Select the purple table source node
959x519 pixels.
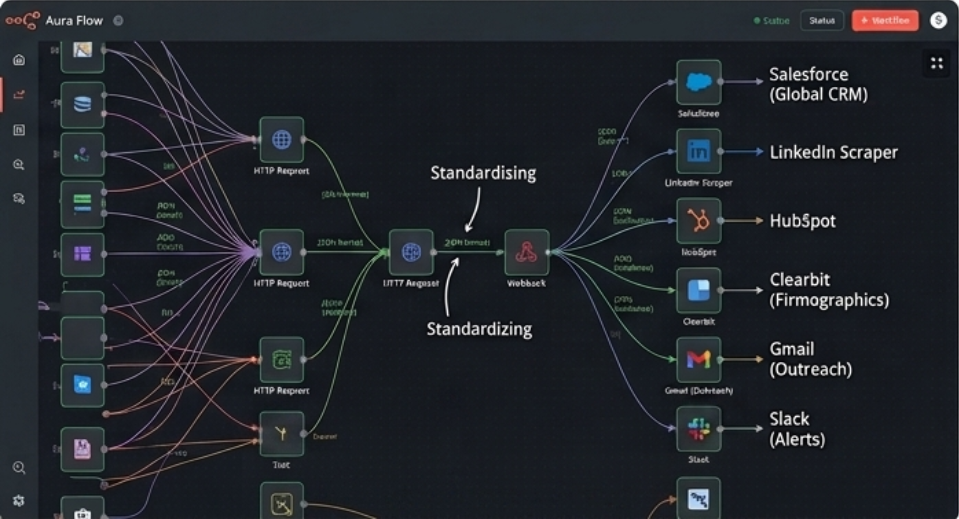(83, 254)
